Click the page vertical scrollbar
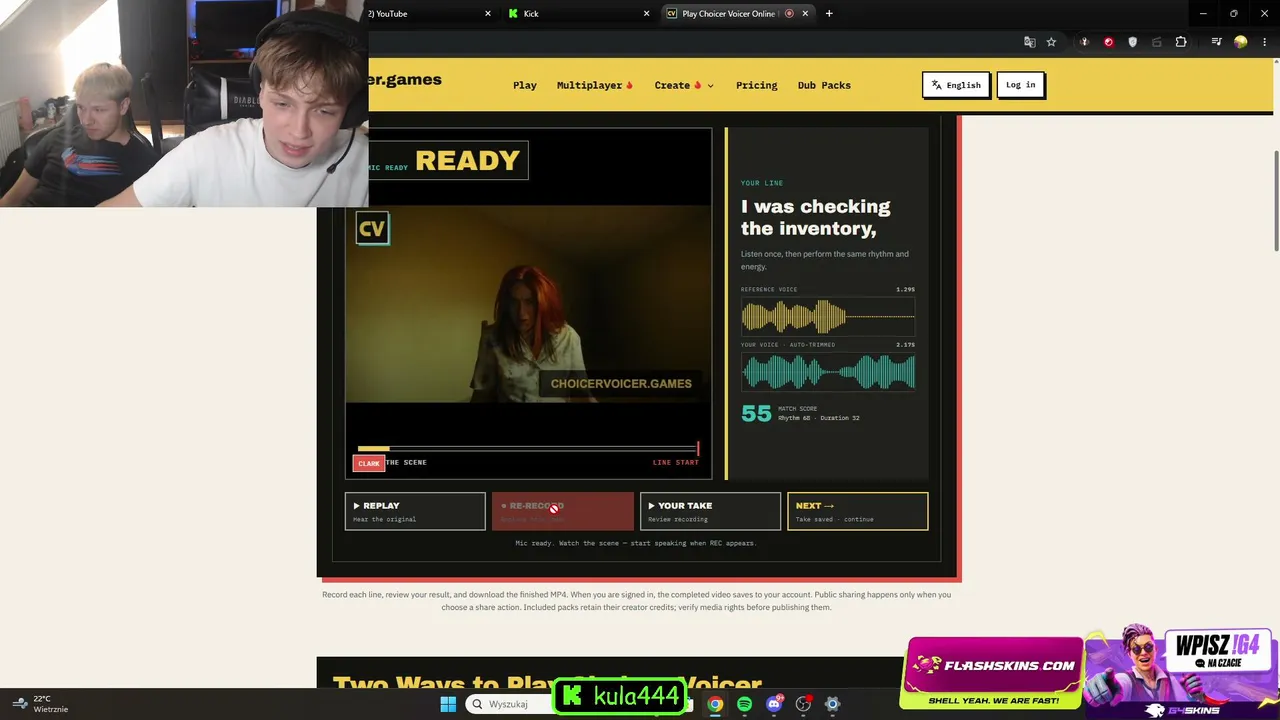This screenshot has width=1280, height=720. [x=1275, y=200]
